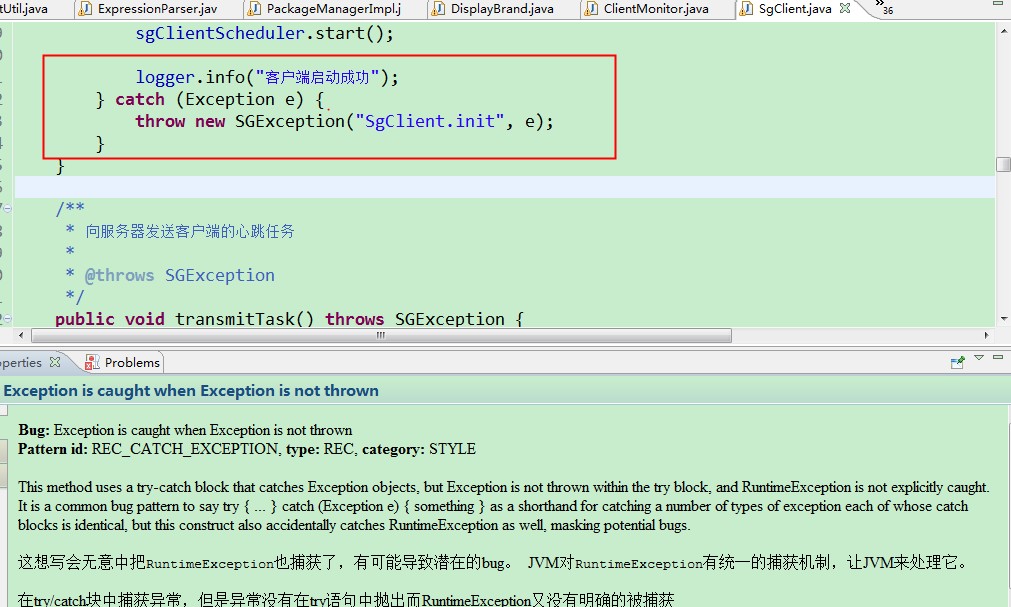The height and width of the screenshot is (607, 1011).
Task: Switch to the ExpressionParser.jav editor tab
Action: point(157,9)
